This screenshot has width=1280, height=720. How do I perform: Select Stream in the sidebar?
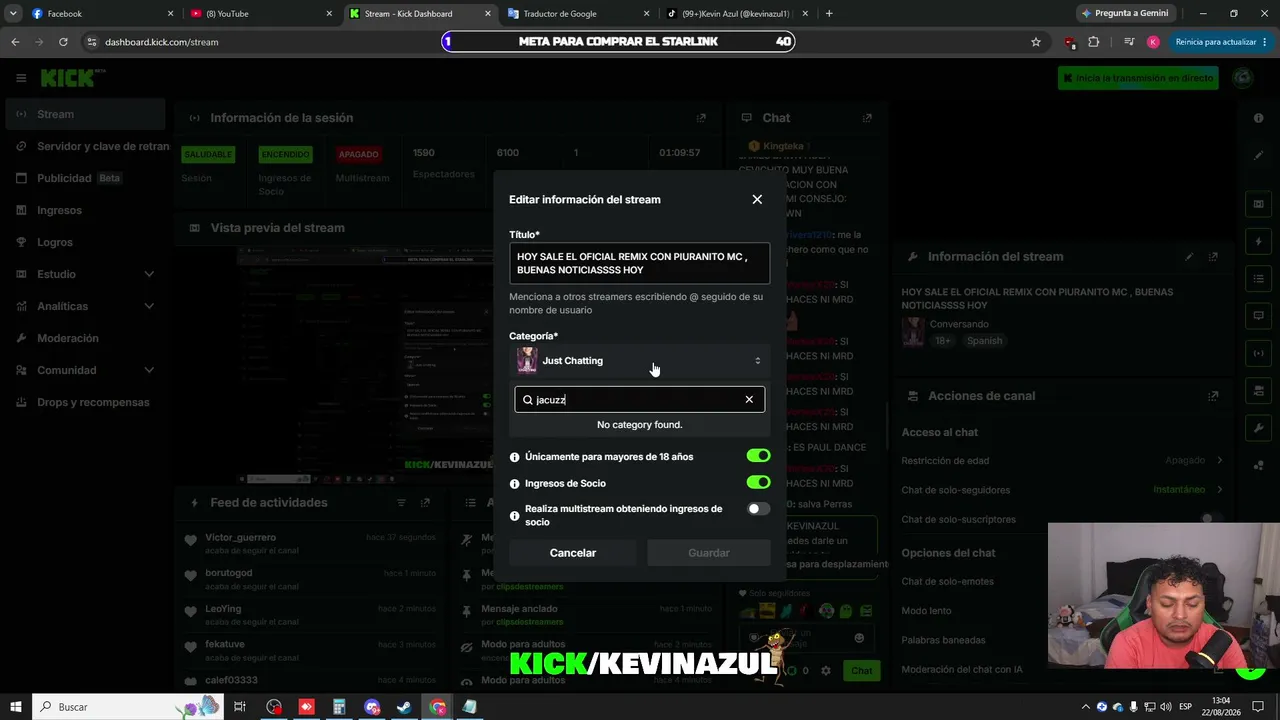85,114
